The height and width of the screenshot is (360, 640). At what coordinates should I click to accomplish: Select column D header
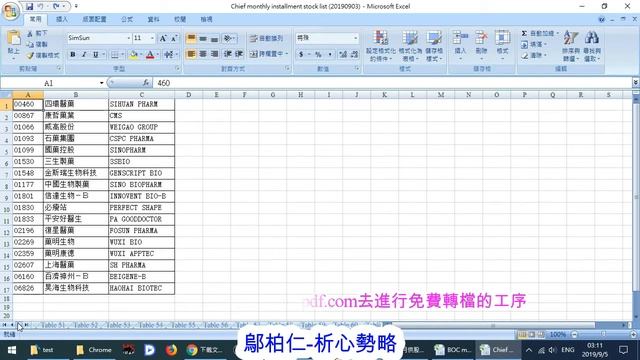click(x=189, y=95)
